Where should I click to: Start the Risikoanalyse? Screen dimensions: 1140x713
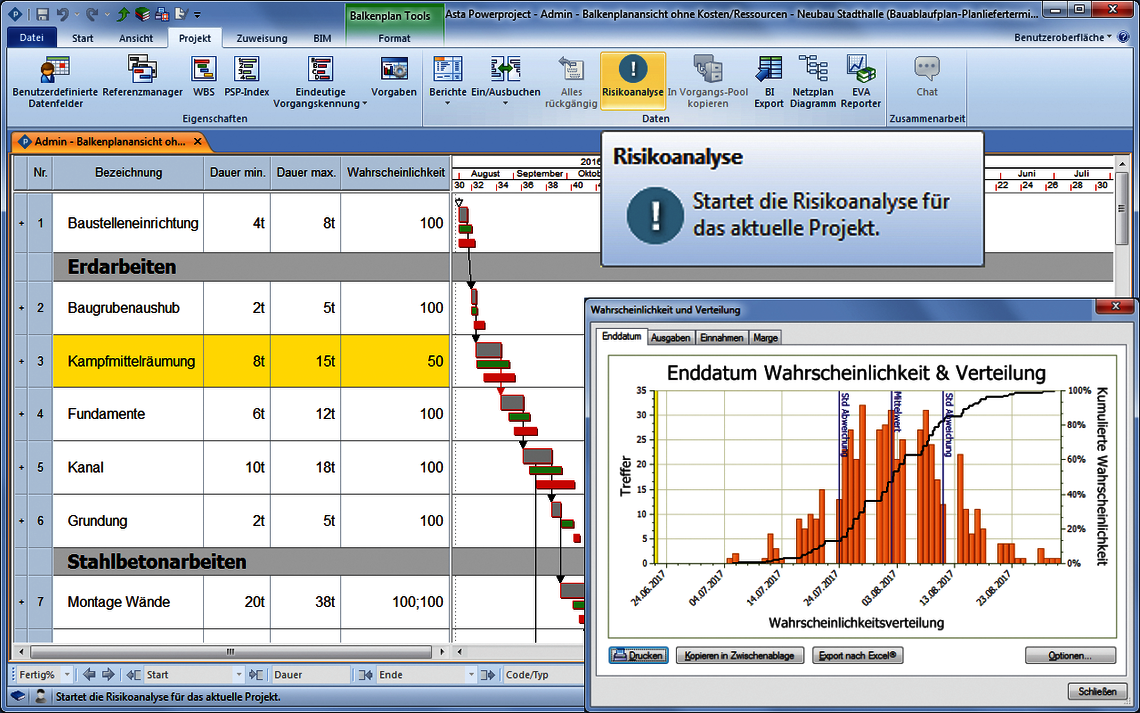tap(633, 80)
